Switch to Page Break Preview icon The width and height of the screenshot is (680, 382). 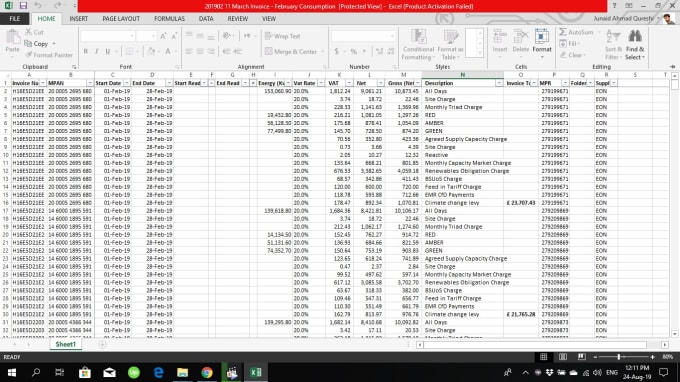click(582, 356)
